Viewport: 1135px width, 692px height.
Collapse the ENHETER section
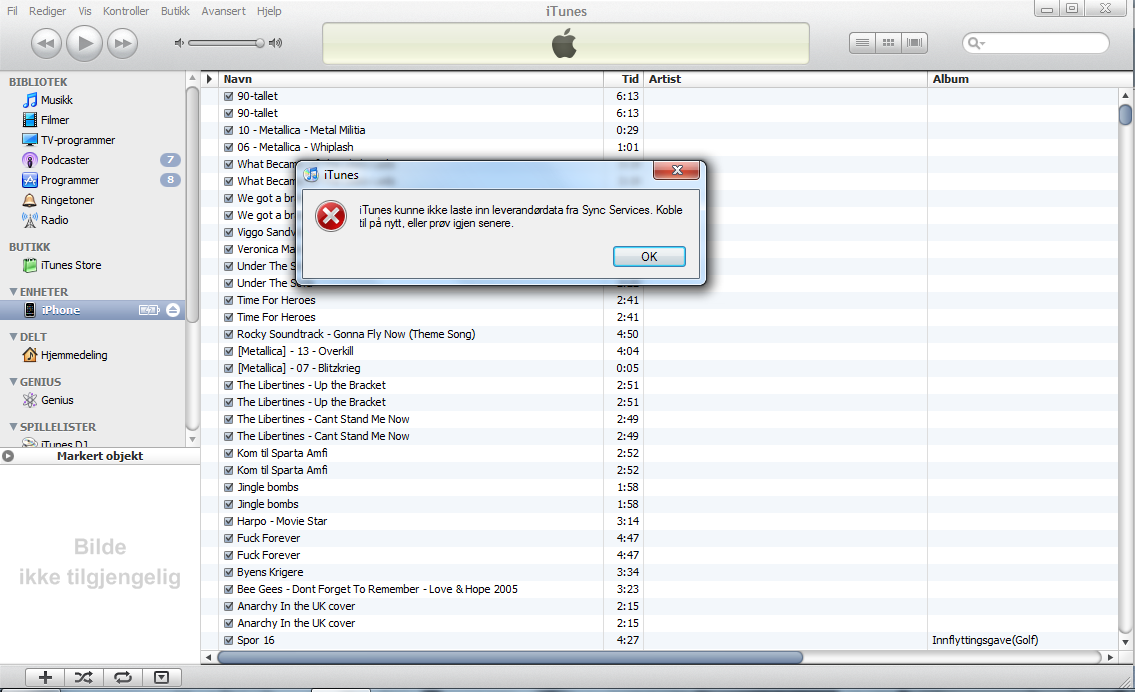coord(13,292)
